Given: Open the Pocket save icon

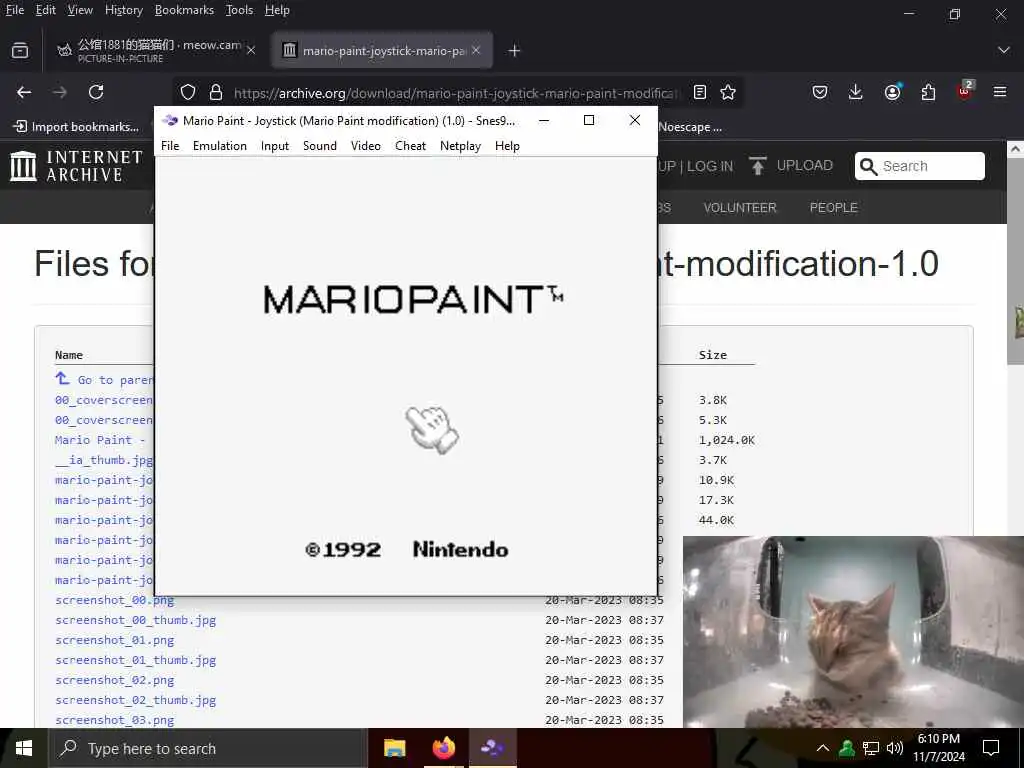Looking at the screenshot, I should [x=820, y=92].
